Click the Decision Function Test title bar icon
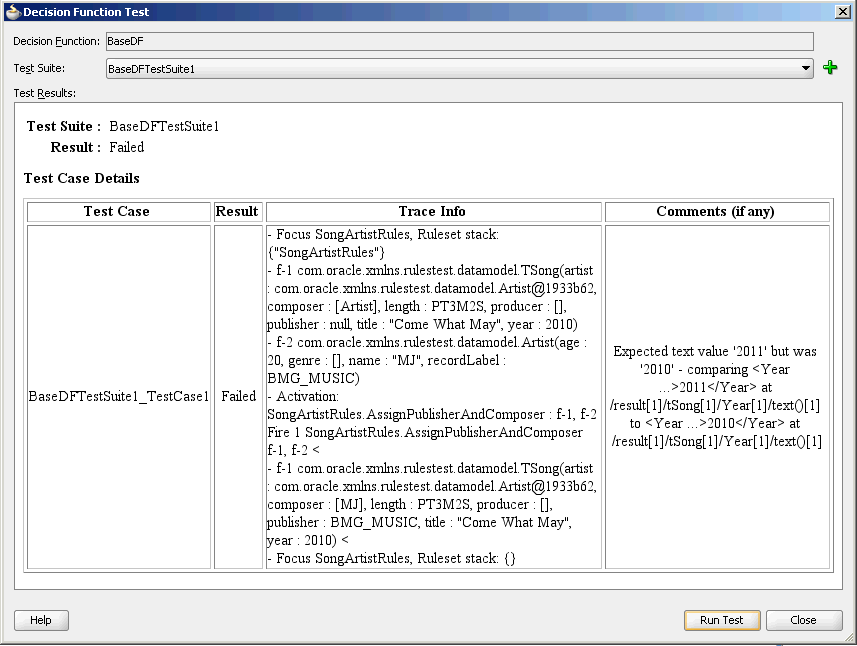Screen dimensions: 857x646 pyautogui.click(x=13, y=11)
